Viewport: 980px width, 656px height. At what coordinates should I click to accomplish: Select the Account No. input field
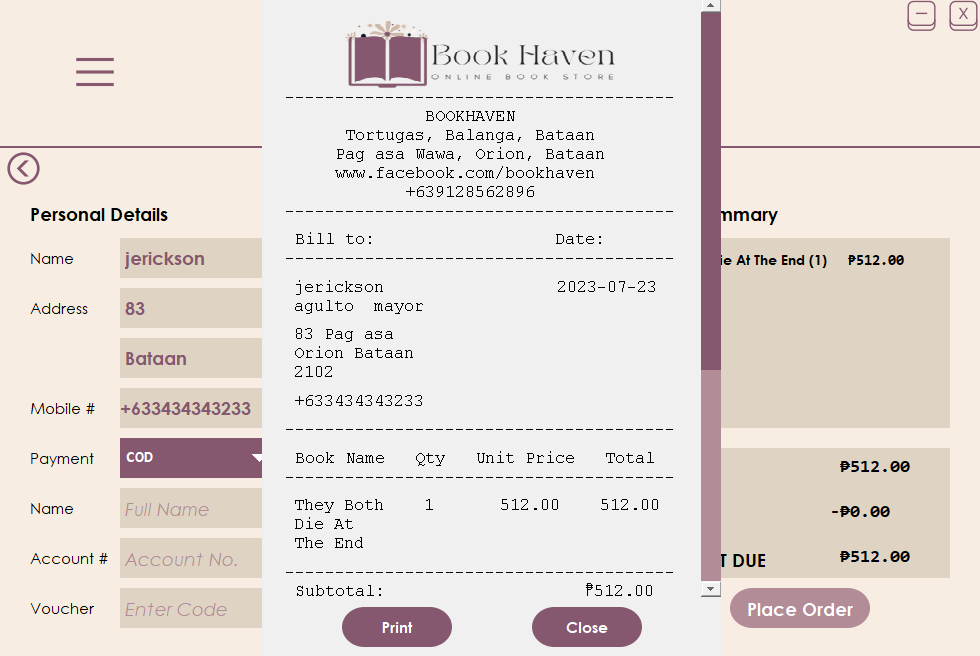(x=190, y=558)
